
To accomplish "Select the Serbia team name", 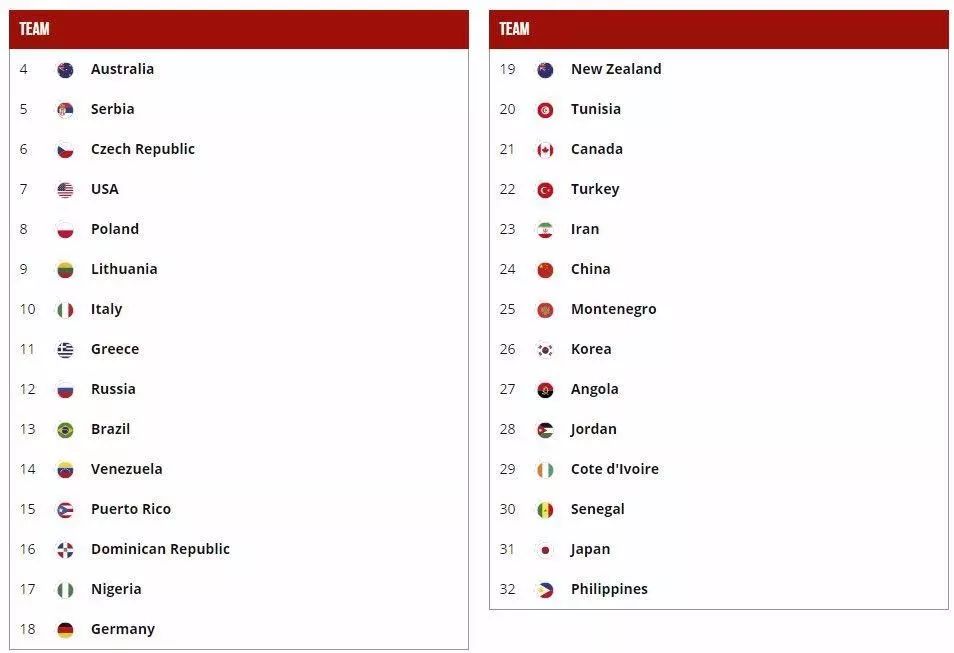I will click(113, 109).
